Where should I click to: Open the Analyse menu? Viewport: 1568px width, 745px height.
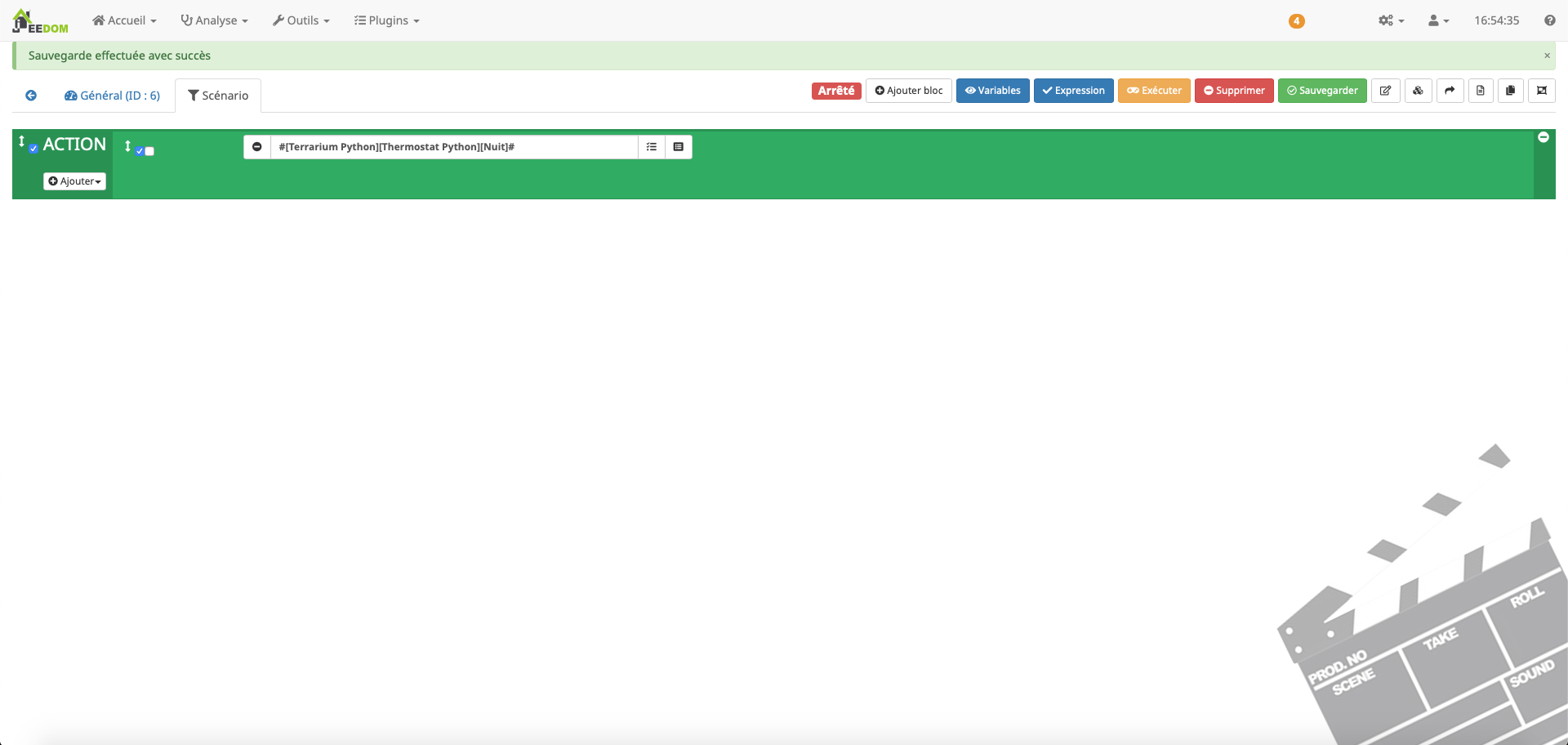click(214, 20)
